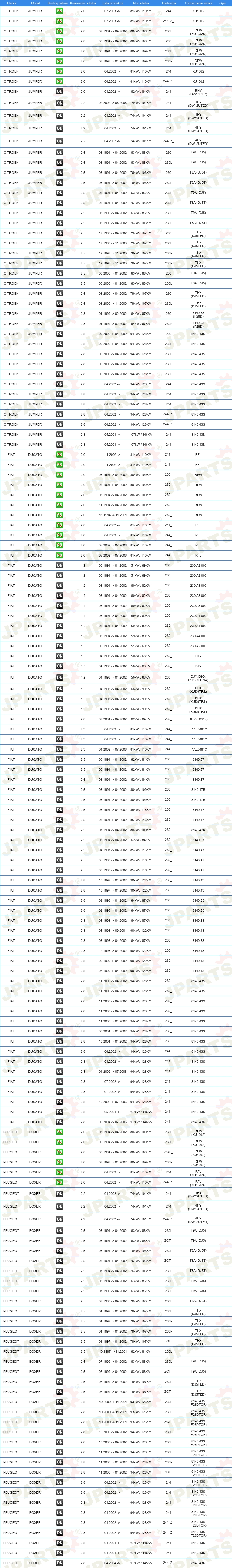Image resolution: width=232 pixels, height=1568 pixels.
Task: Click the Model column header
Action: coord(35,3)
